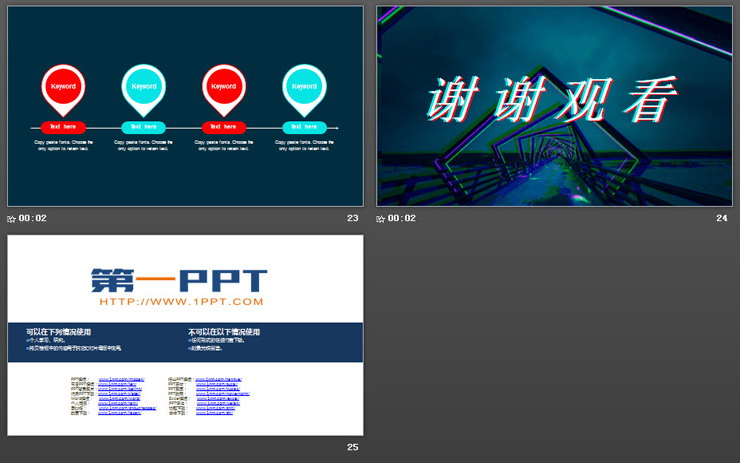The width and height of the screenshot is (740, 463).
Task: Click the second red Keyword pin icon
Action: click(223, 88)
